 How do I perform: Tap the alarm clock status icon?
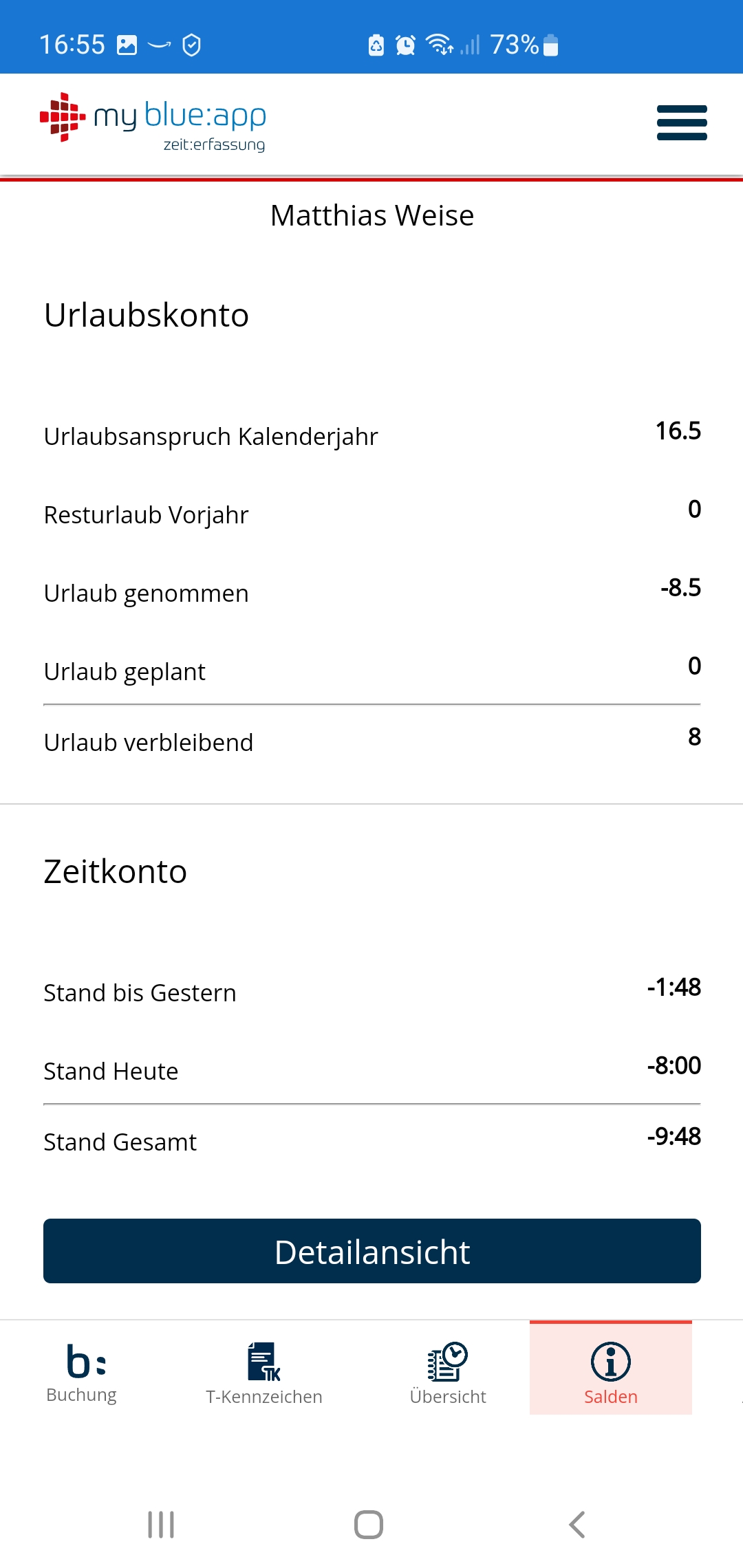click(x=405, y=45)
